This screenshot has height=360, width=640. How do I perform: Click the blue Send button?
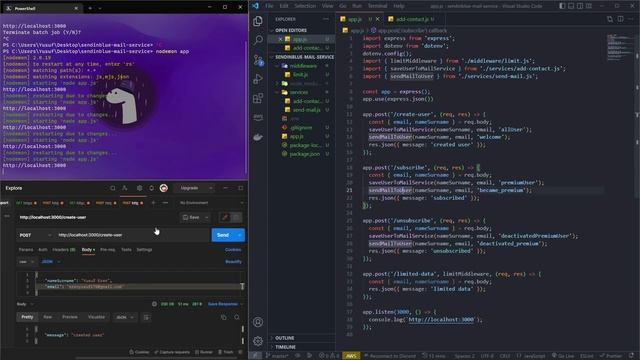click(223, 235)
